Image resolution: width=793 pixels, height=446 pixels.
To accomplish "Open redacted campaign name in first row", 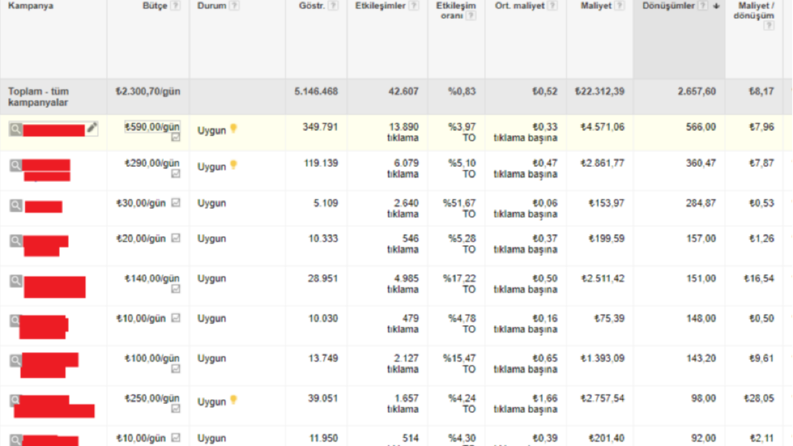I will (x=54, y=130).
